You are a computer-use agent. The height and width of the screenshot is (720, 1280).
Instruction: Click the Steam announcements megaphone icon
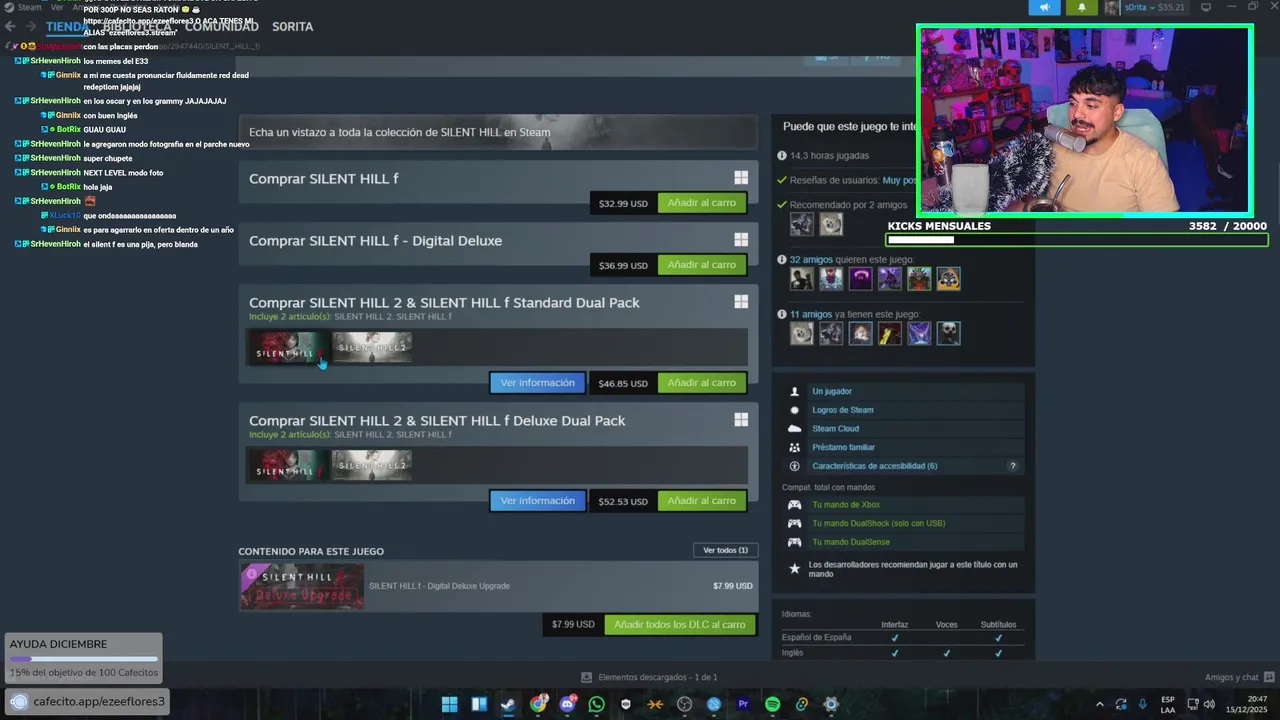click(1044, 7)
